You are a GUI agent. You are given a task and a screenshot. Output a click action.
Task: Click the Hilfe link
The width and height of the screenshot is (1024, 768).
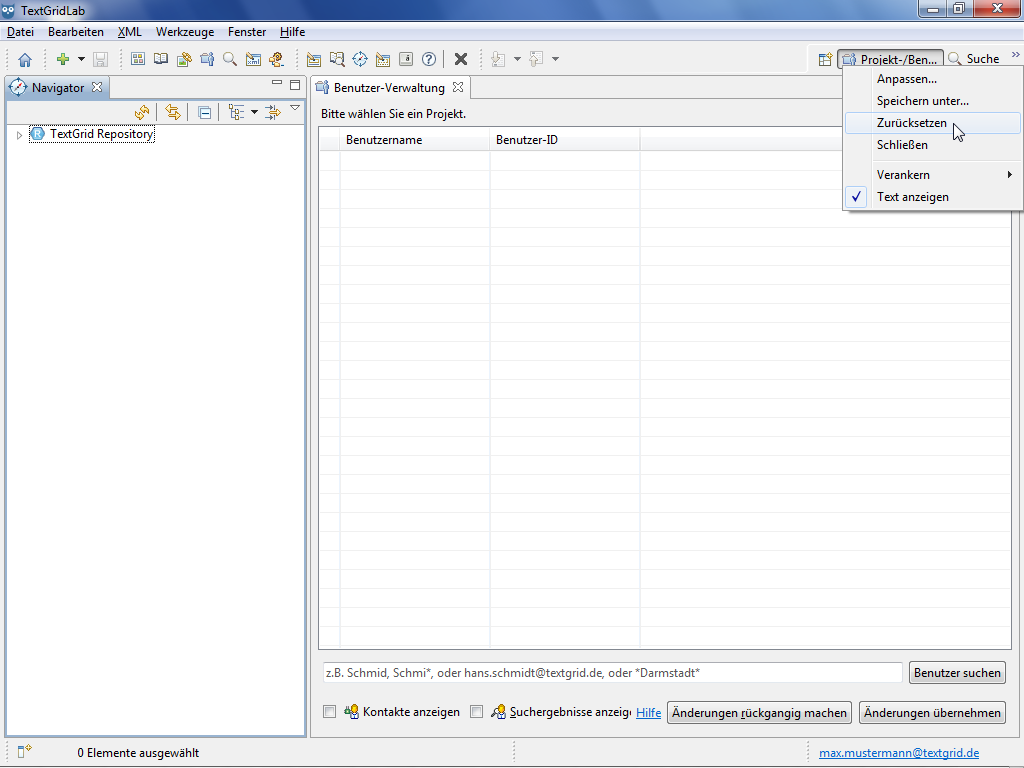point(648,713)
